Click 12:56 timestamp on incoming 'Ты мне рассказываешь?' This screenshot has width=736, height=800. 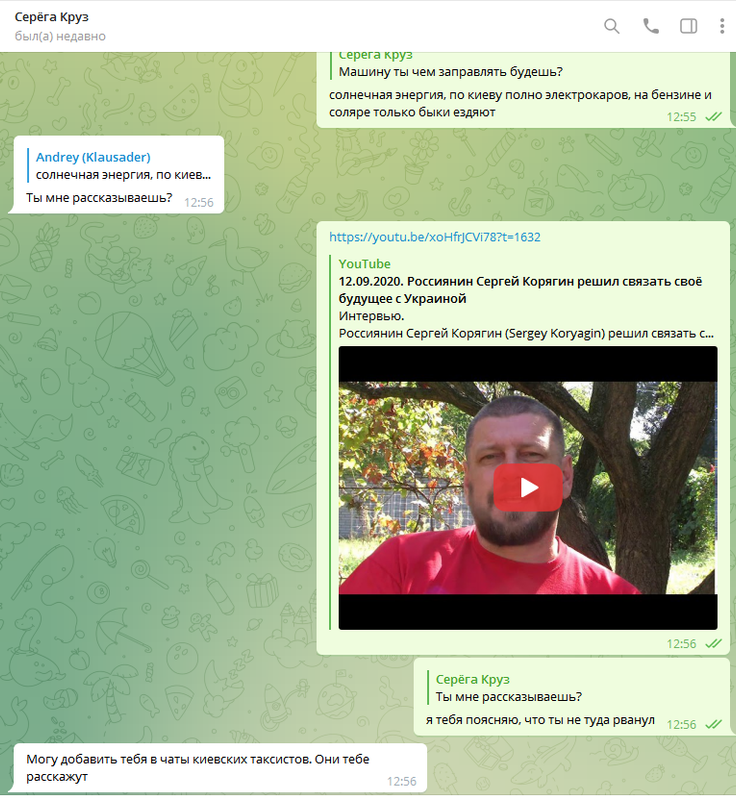click(198, 203)
